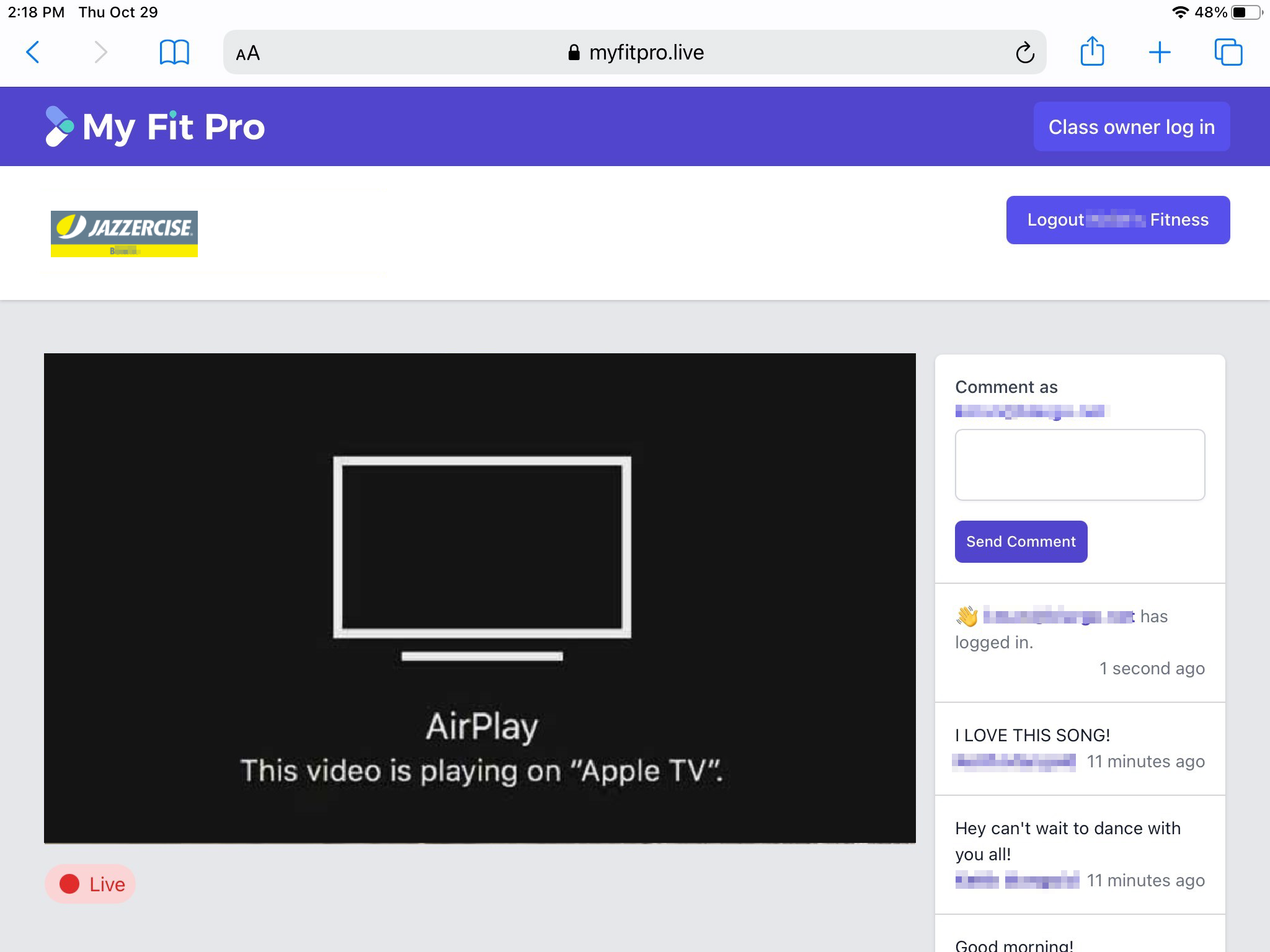
Task: Click the My Fit Pro logo
Action: pyautogui.click(x=155, y=126)
